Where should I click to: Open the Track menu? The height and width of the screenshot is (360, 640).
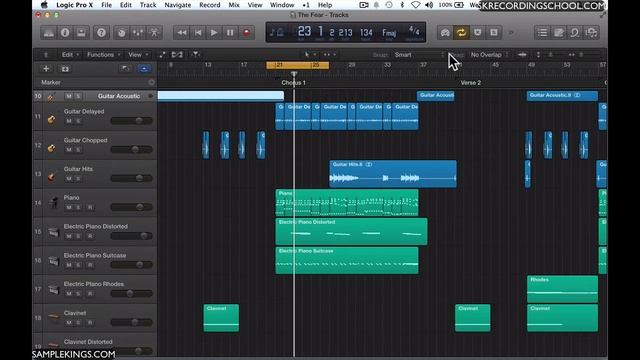pyautogui.click(x=148, y=5)
